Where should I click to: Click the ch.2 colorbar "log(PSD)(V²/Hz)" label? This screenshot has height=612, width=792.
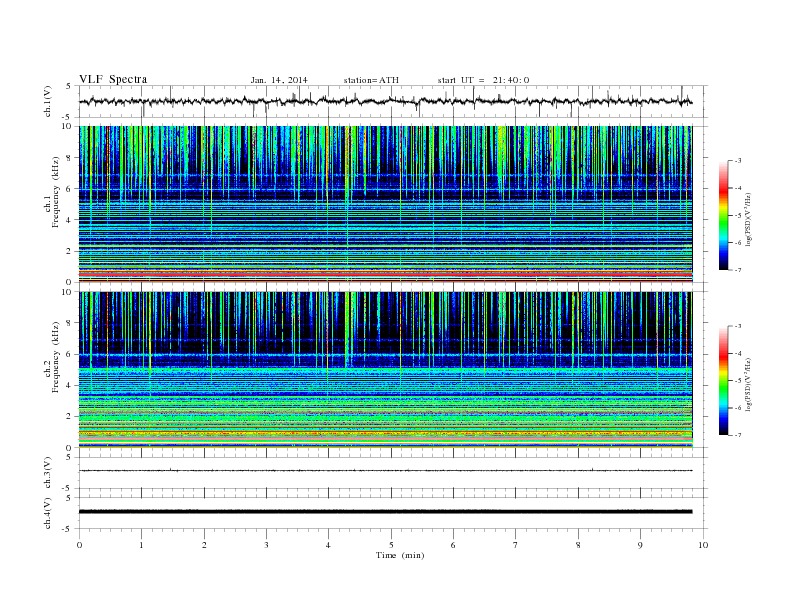click(748, 385)
